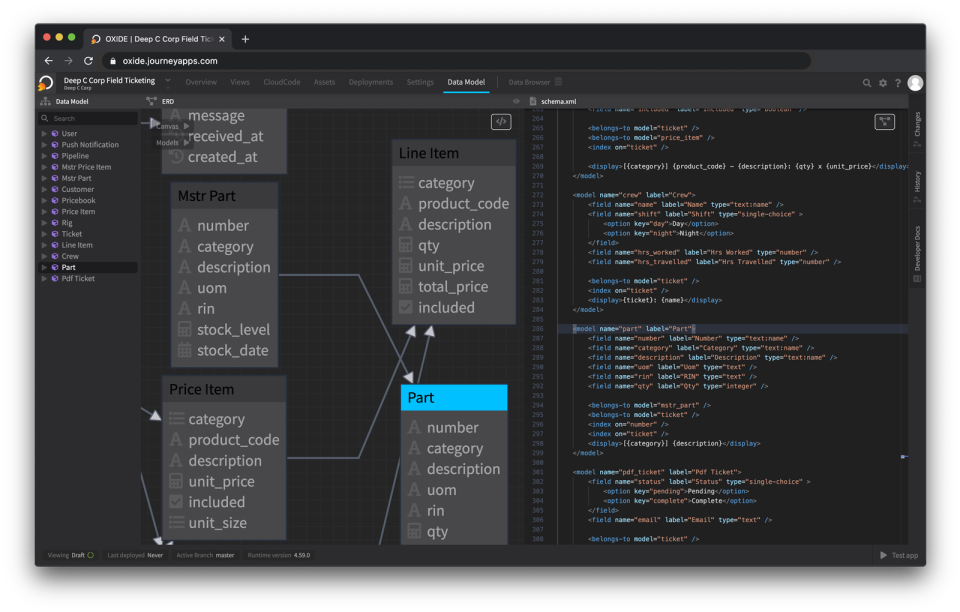Open code view with the </> icon

tap(502, 120)
